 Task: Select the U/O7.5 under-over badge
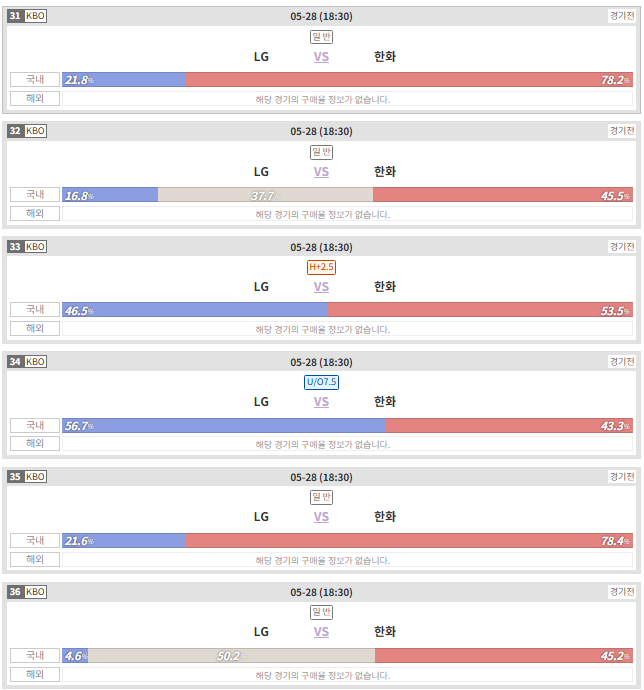point(321,382)
